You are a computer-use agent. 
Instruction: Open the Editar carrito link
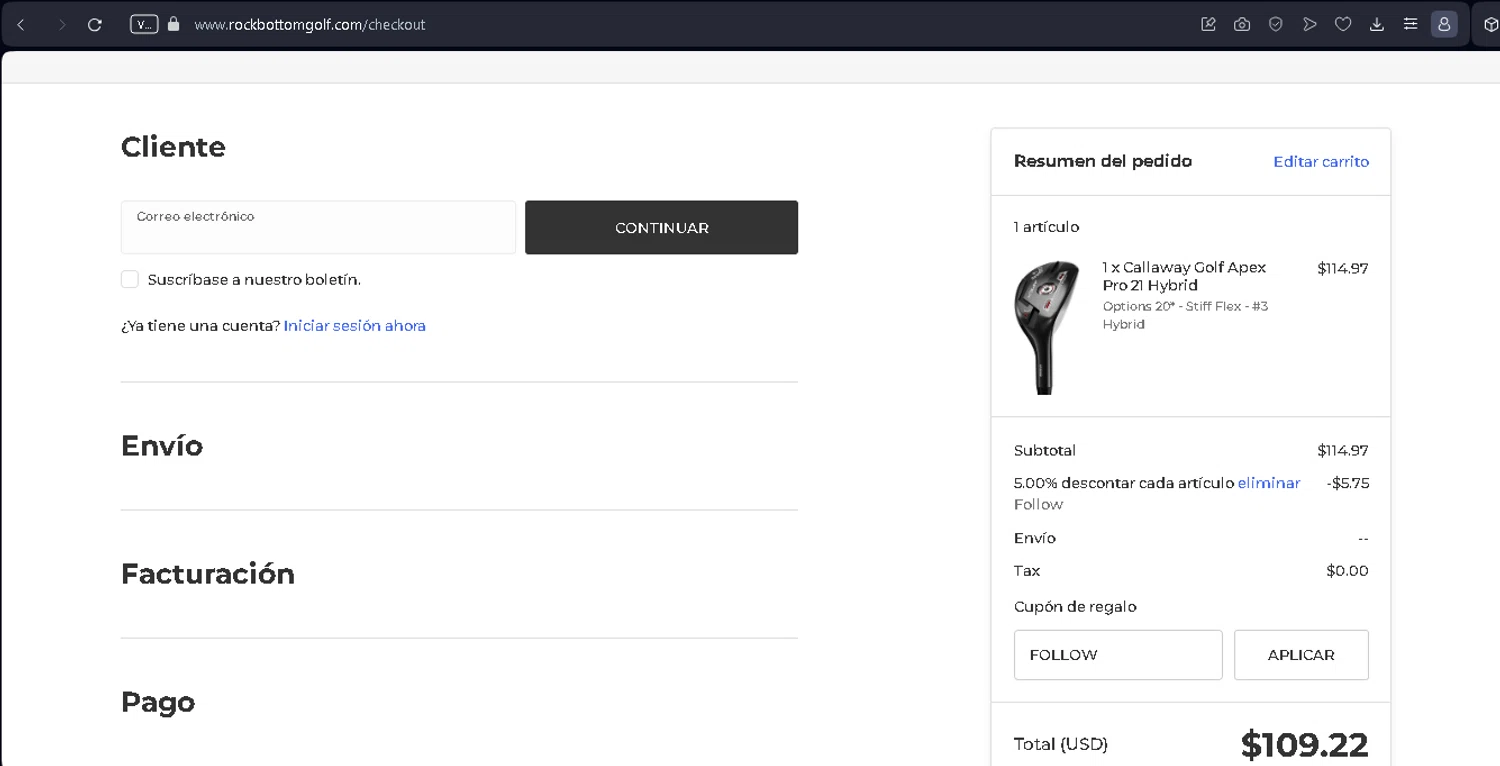point(1321,162)
